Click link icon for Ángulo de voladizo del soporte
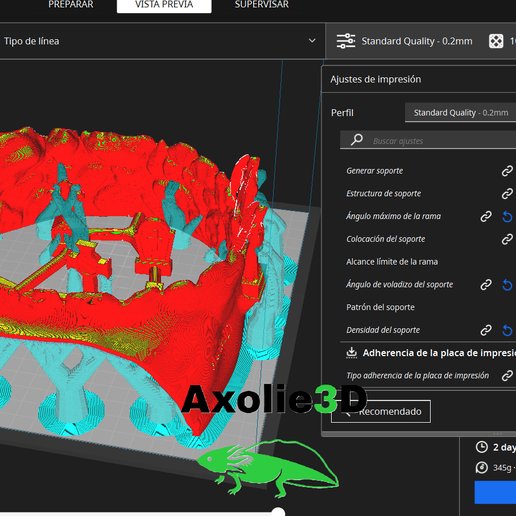The image size is (516, 516). pyautogui.click(x=486, y=285)
